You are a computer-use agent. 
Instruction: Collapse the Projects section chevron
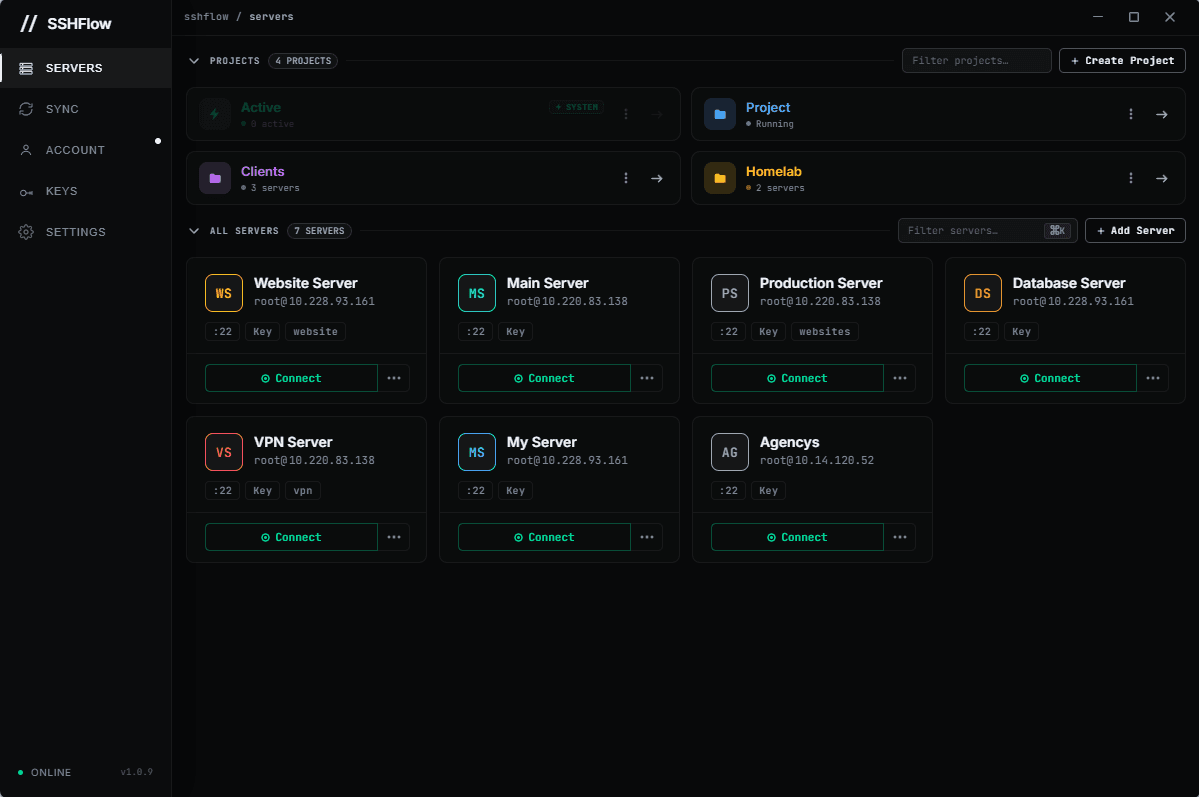[x=194, y=60]
